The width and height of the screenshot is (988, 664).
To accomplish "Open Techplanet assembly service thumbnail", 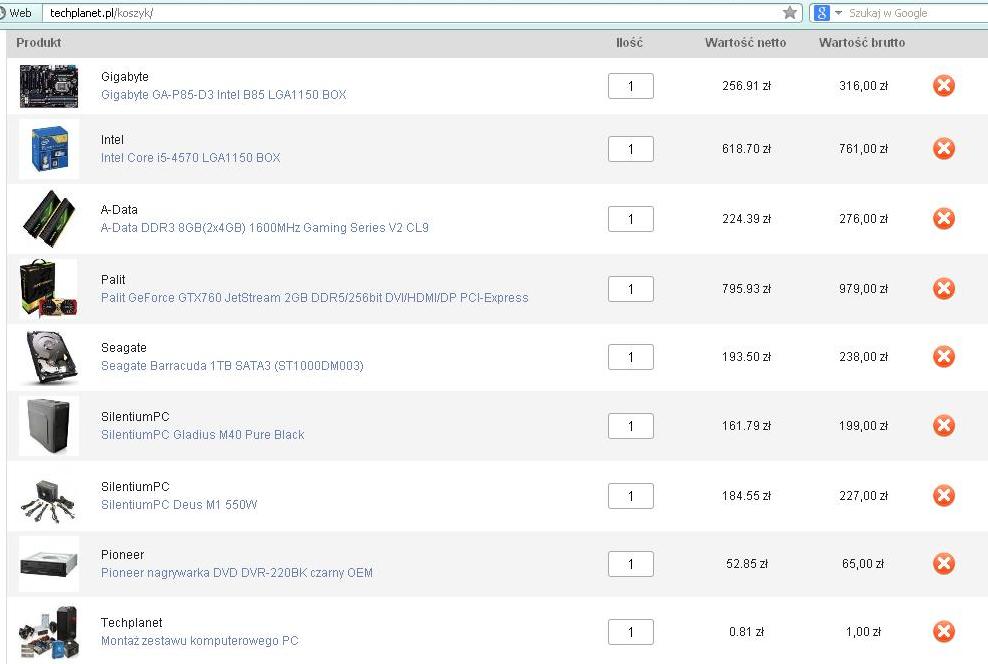I will [49, 633].
